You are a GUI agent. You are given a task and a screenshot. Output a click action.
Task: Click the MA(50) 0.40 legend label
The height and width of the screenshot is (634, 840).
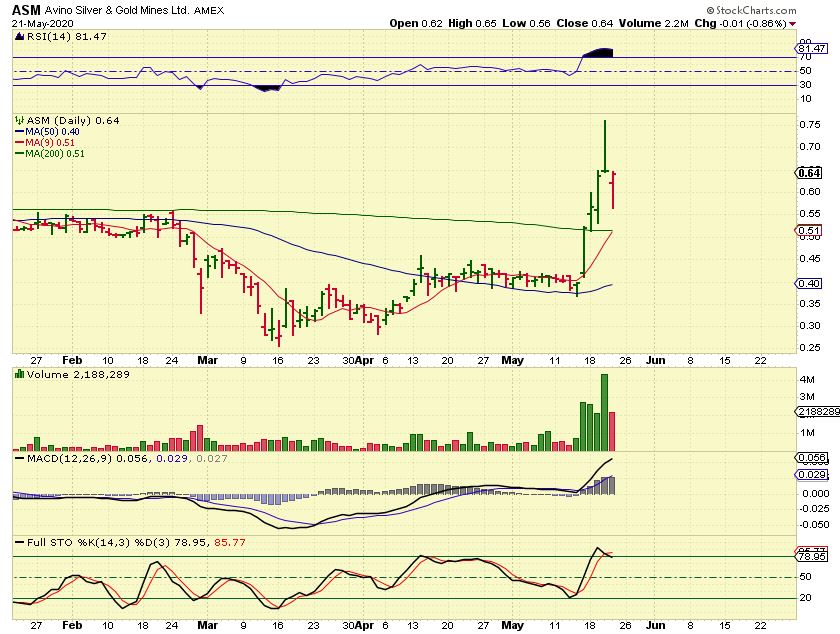tap(52, 132)
